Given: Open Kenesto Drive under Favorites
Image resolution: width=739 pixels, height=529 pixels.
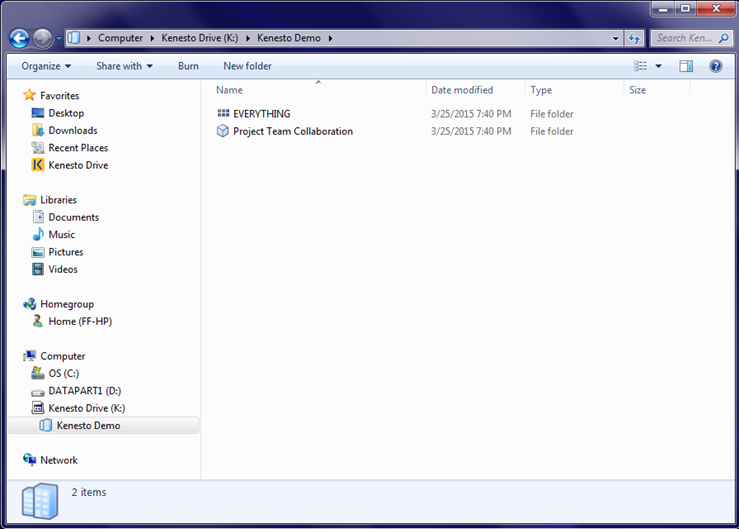Looking at the screenshot, I should [78, 165].
